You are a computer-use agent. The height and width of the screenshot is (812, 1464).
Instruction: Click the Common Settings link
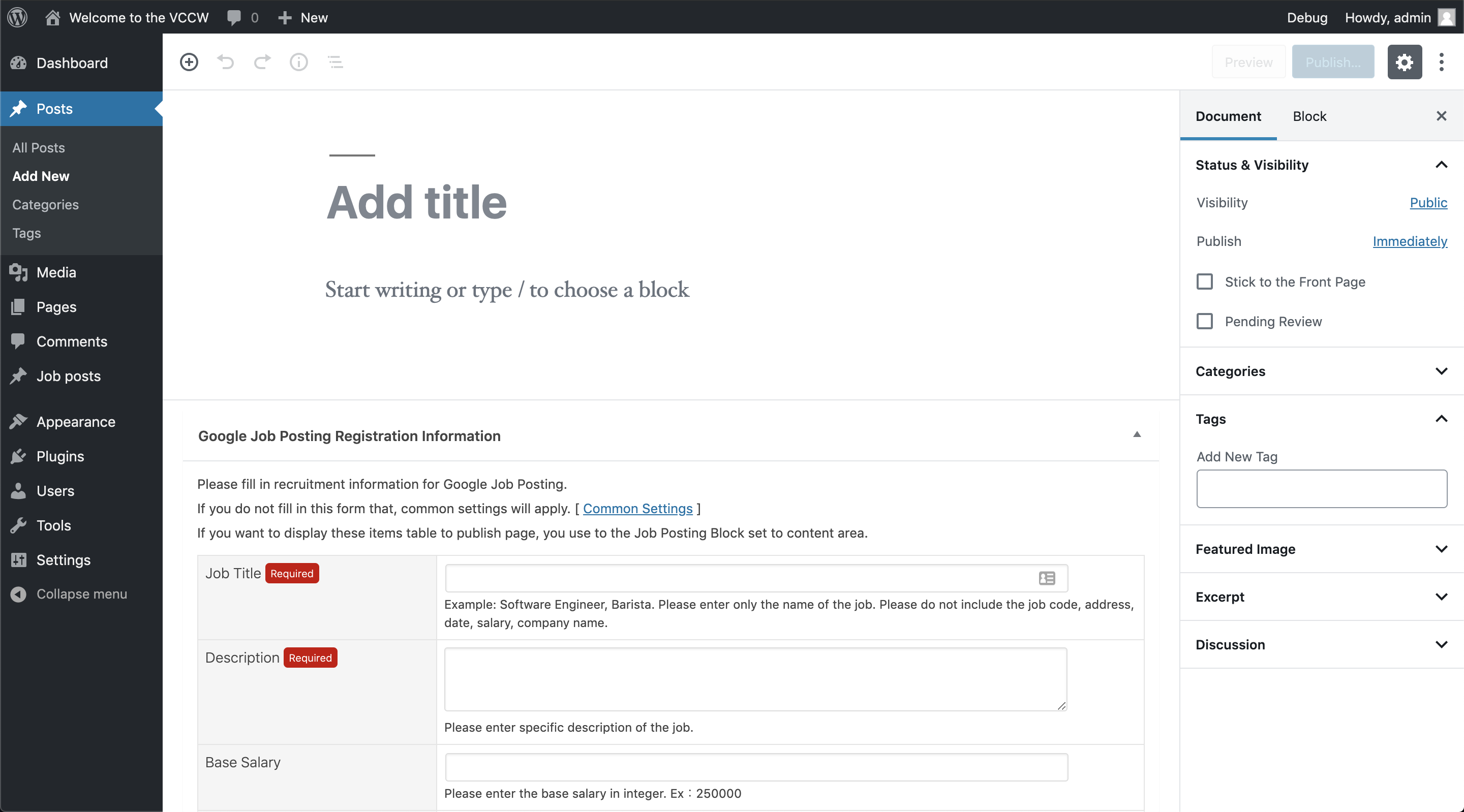click(x=638, y=508)
